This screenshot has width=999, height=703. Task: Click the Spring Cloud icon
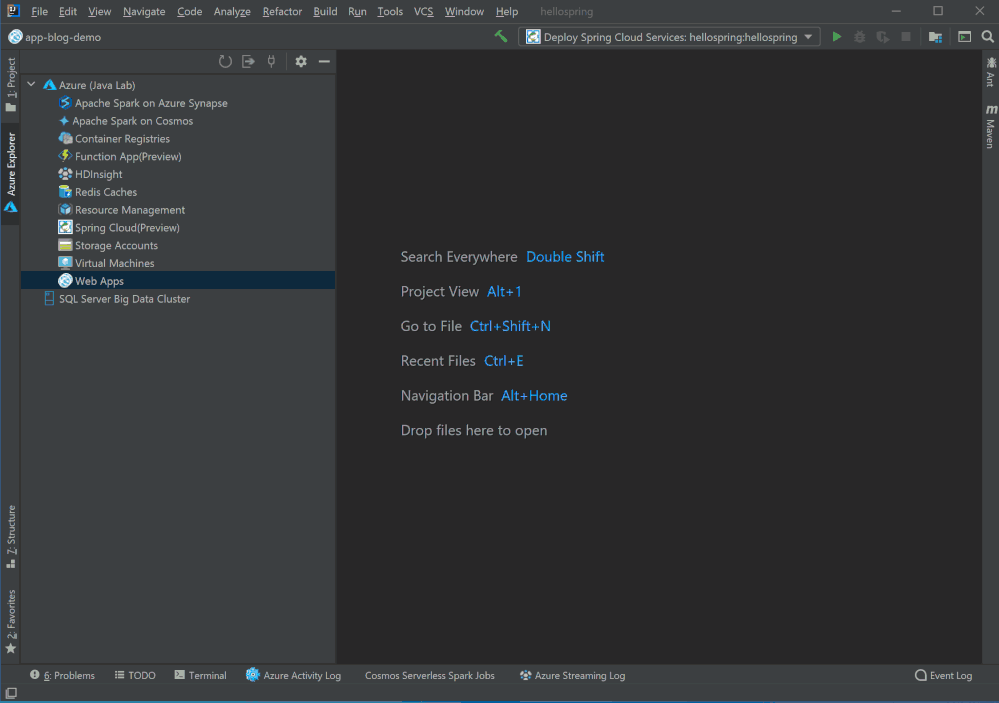coord(65,228)
